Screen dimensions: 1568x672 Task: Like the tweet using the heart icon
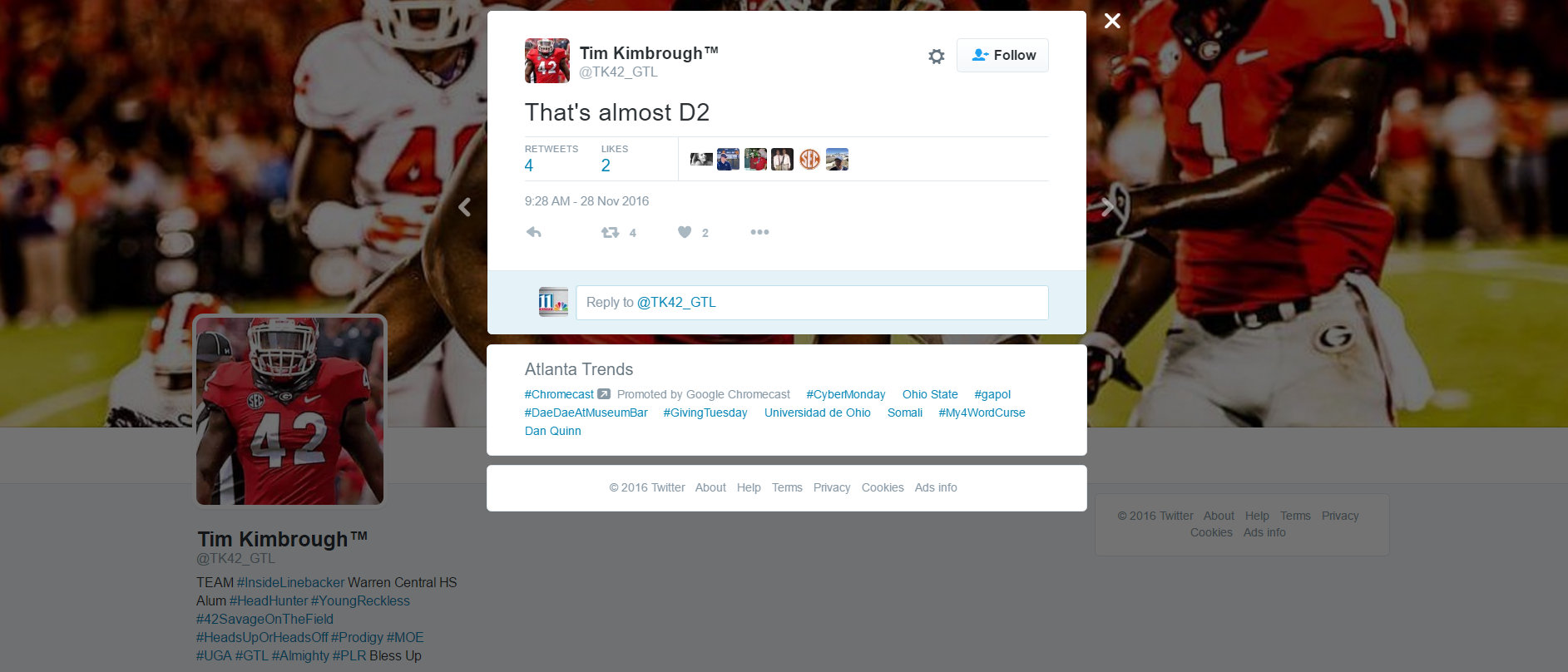click(685, 232)
